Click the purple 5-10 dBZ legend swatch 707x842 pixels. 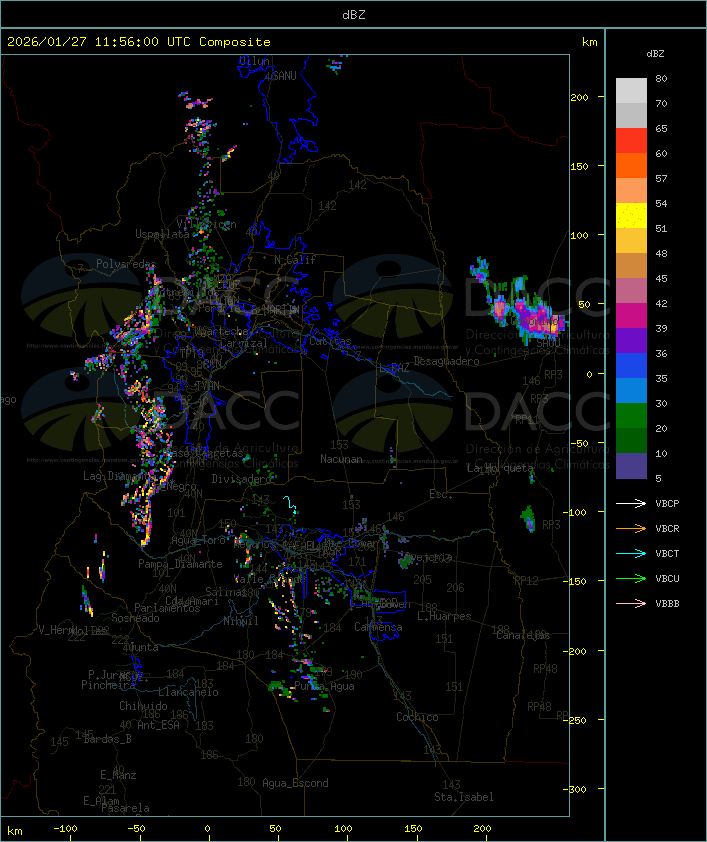coord(631,466)
